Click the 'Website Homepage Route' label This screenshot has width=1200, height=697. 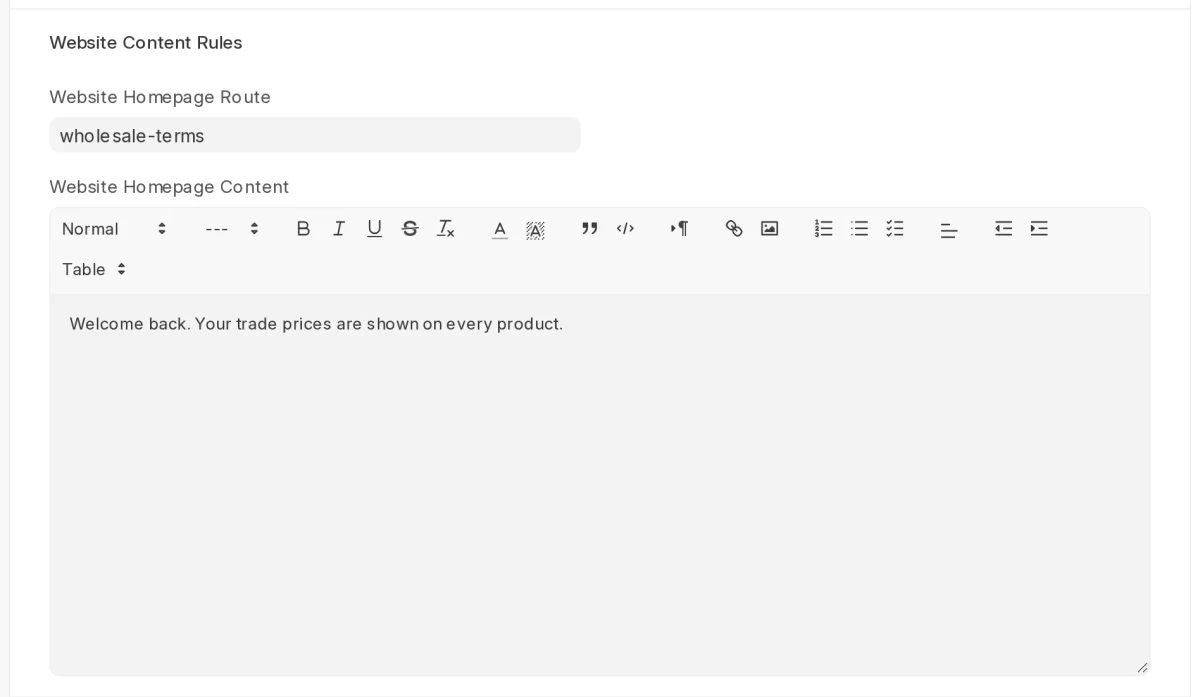160,97
